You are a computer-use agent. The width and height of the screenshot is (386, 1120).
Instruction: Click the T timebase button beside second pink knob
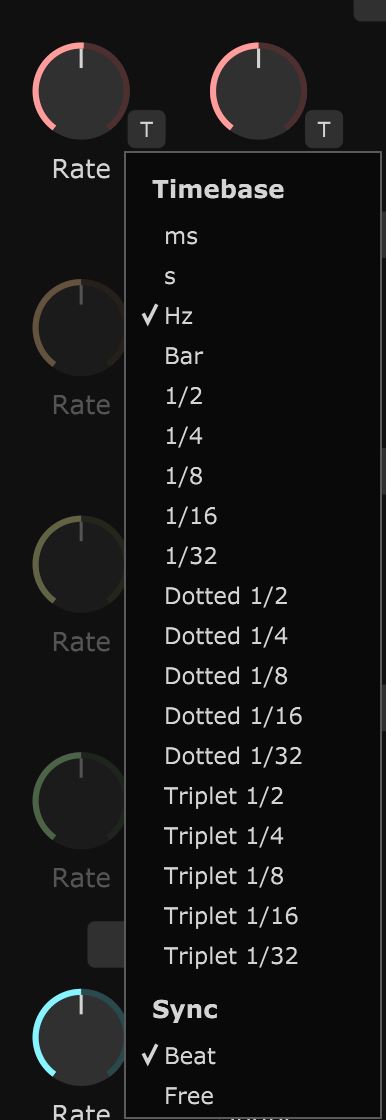[324, 129]
